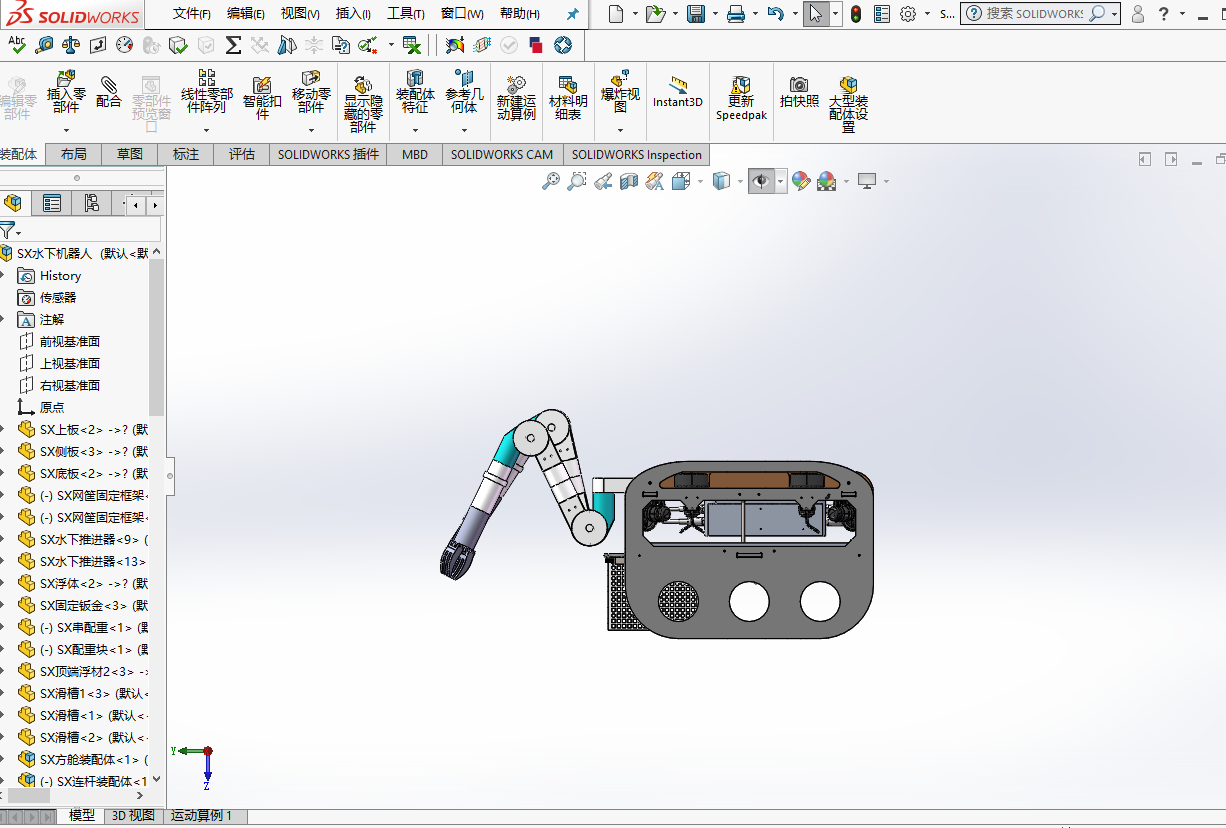Open the PropertyManager tab

pyautogui.click(x=52, y=204)
